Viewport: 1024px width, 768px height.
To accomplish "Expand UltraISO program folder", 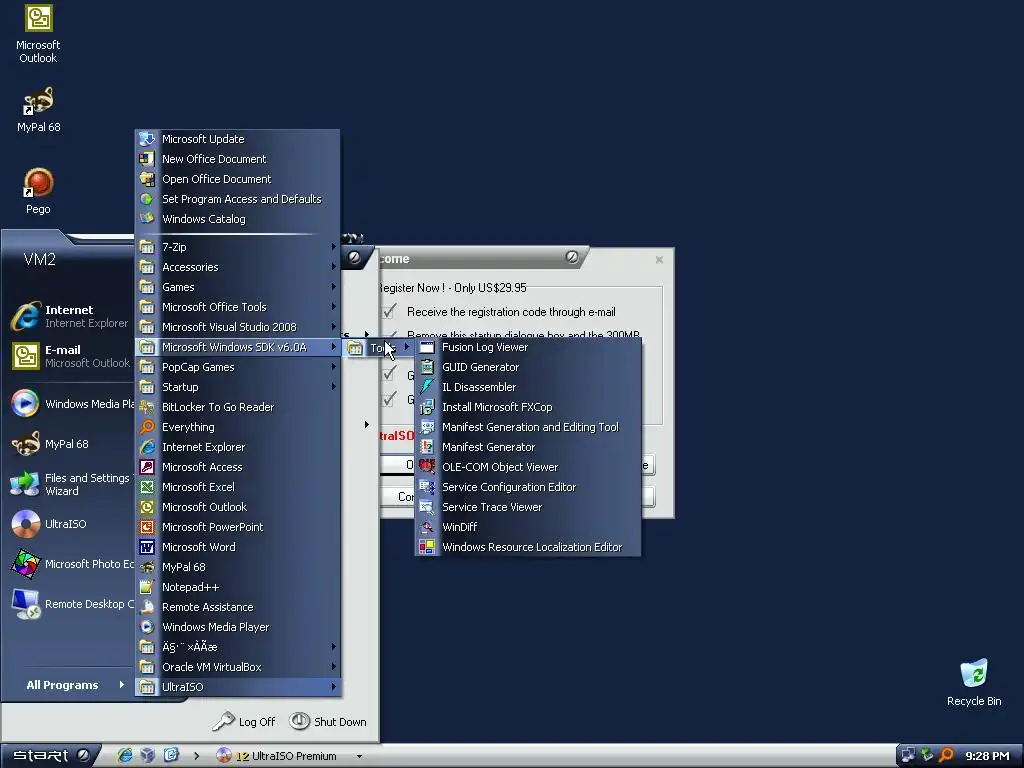I will [238, 687].
